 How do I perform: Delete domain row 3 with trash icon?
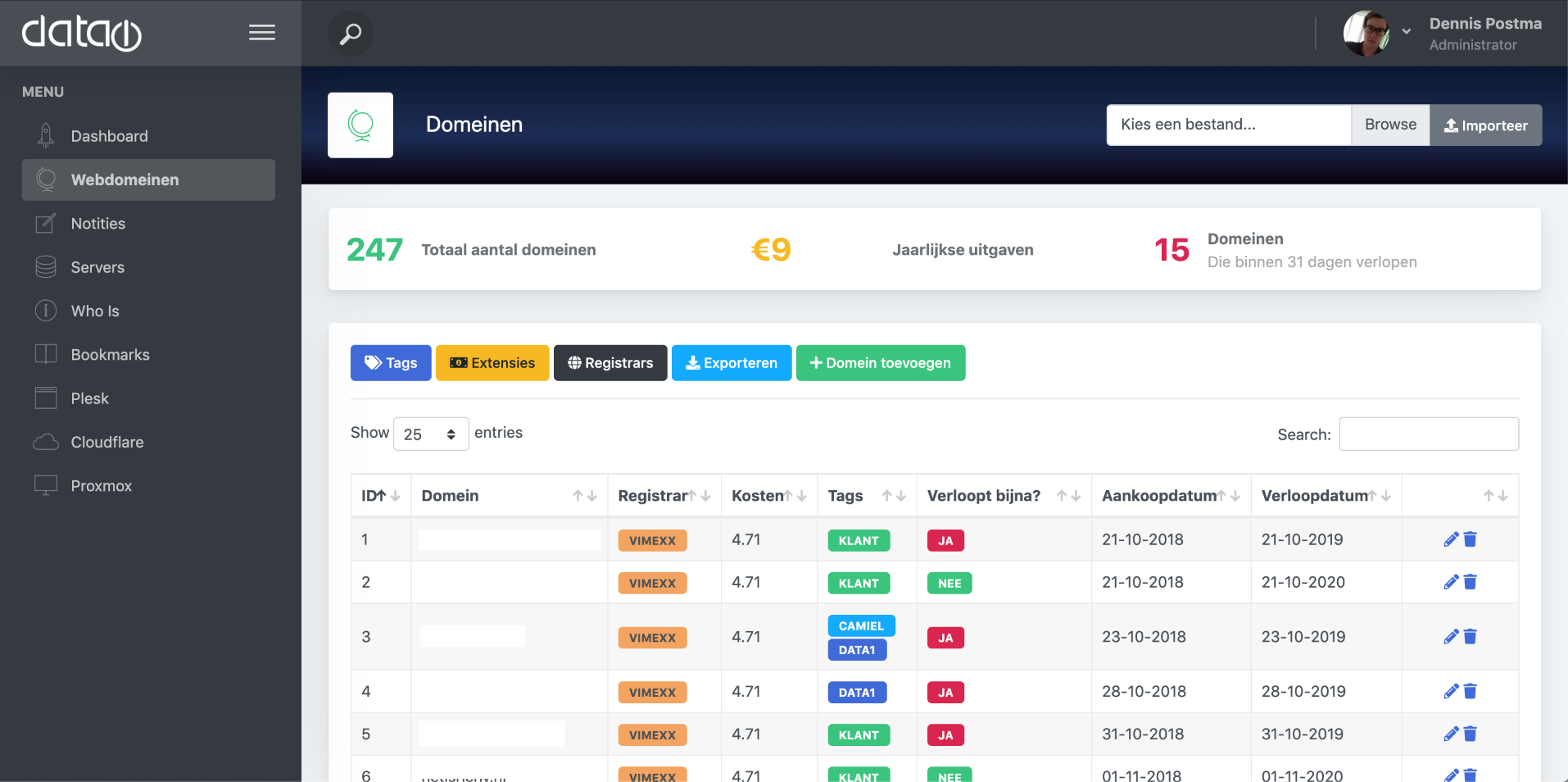coord(1471,637)
